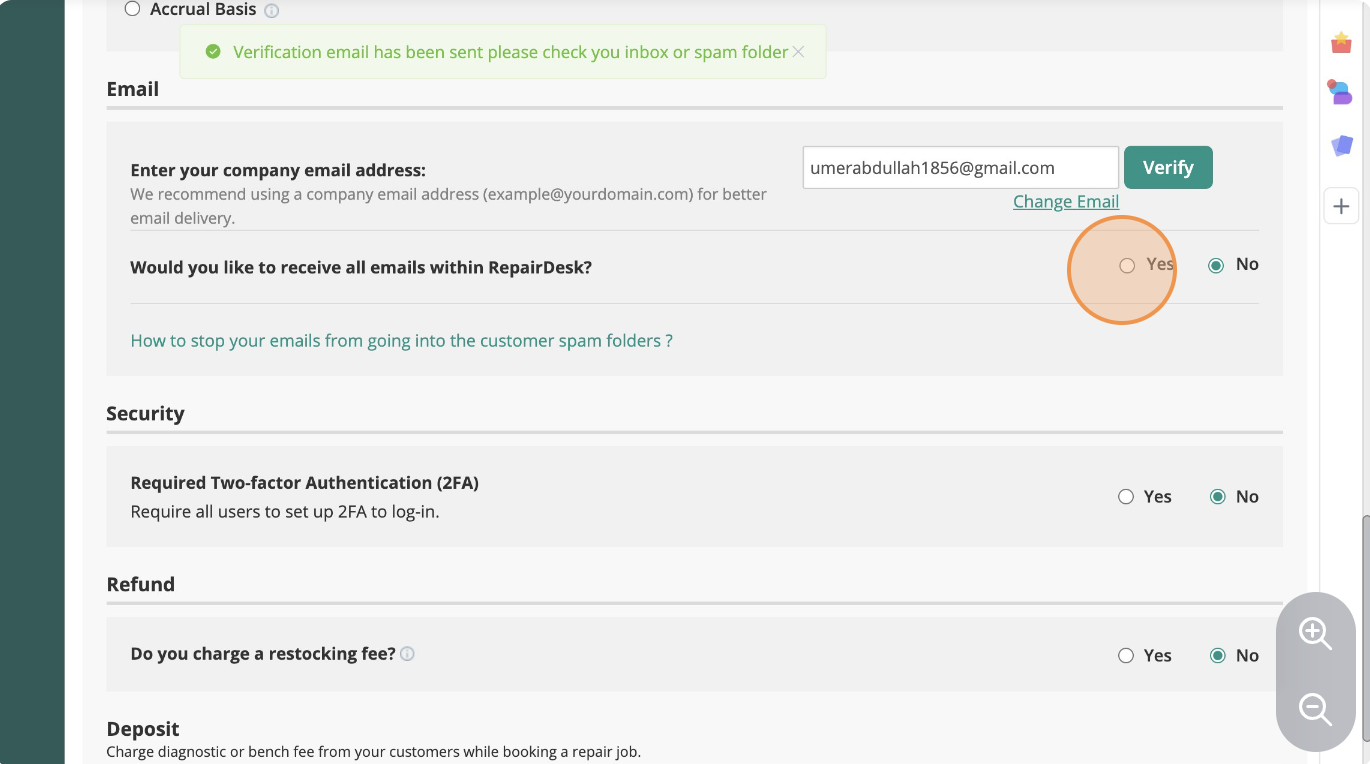Click the zoom in magnifier icon

click(1314, 634)
